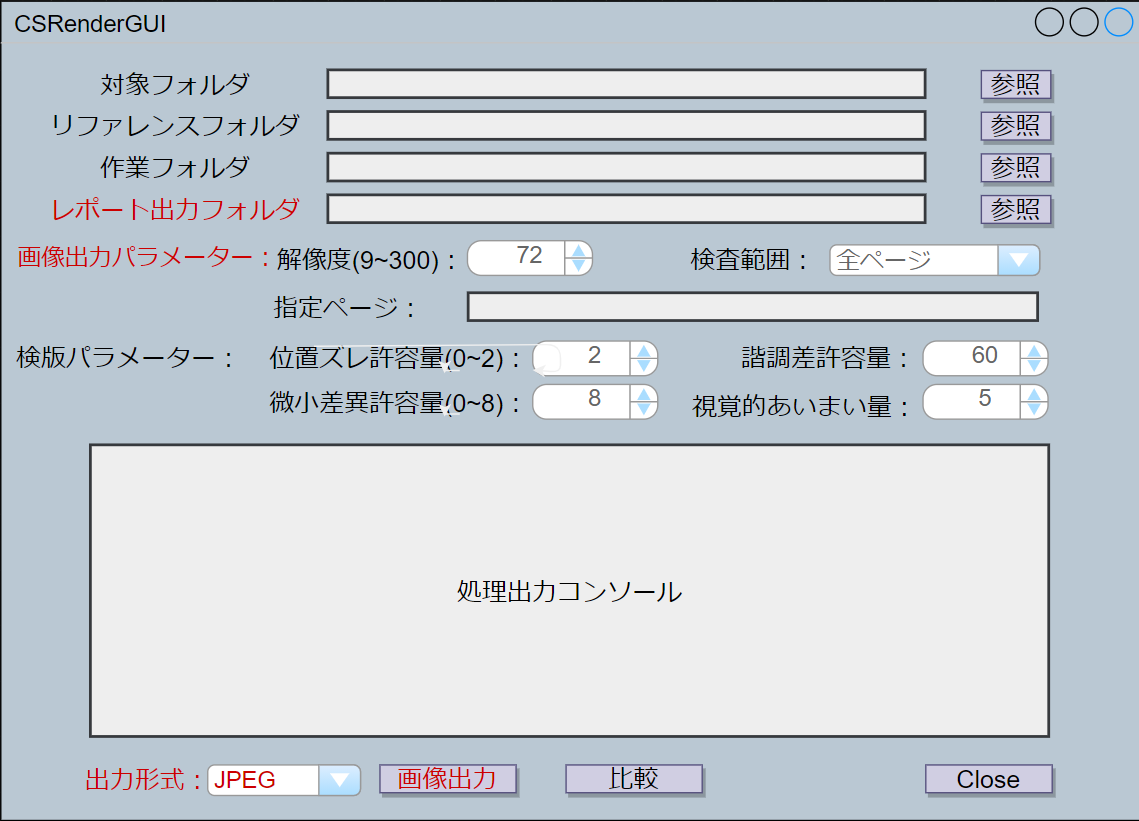This screenshot has width=1139, height=821.
Task: Click the Close button
Action: [988, 779]
